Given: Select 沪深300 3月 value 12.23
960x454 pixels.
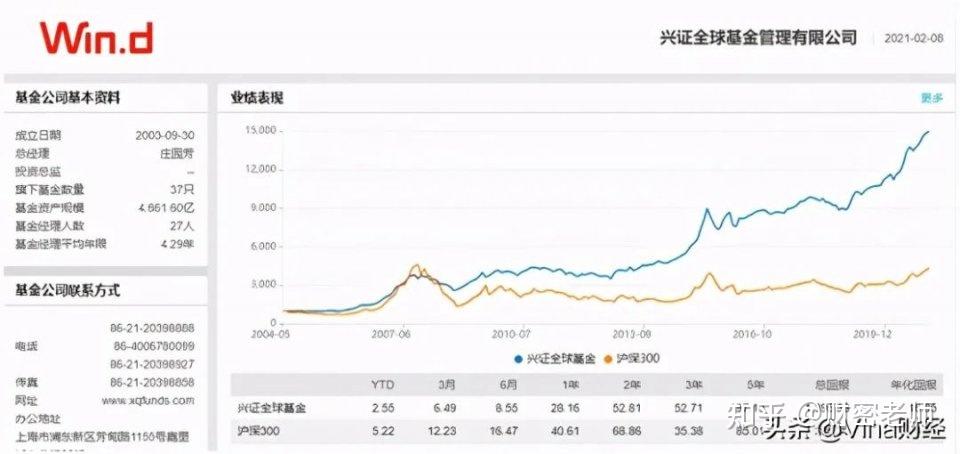Looking at the screenshot, I should (x=442, y=431).
